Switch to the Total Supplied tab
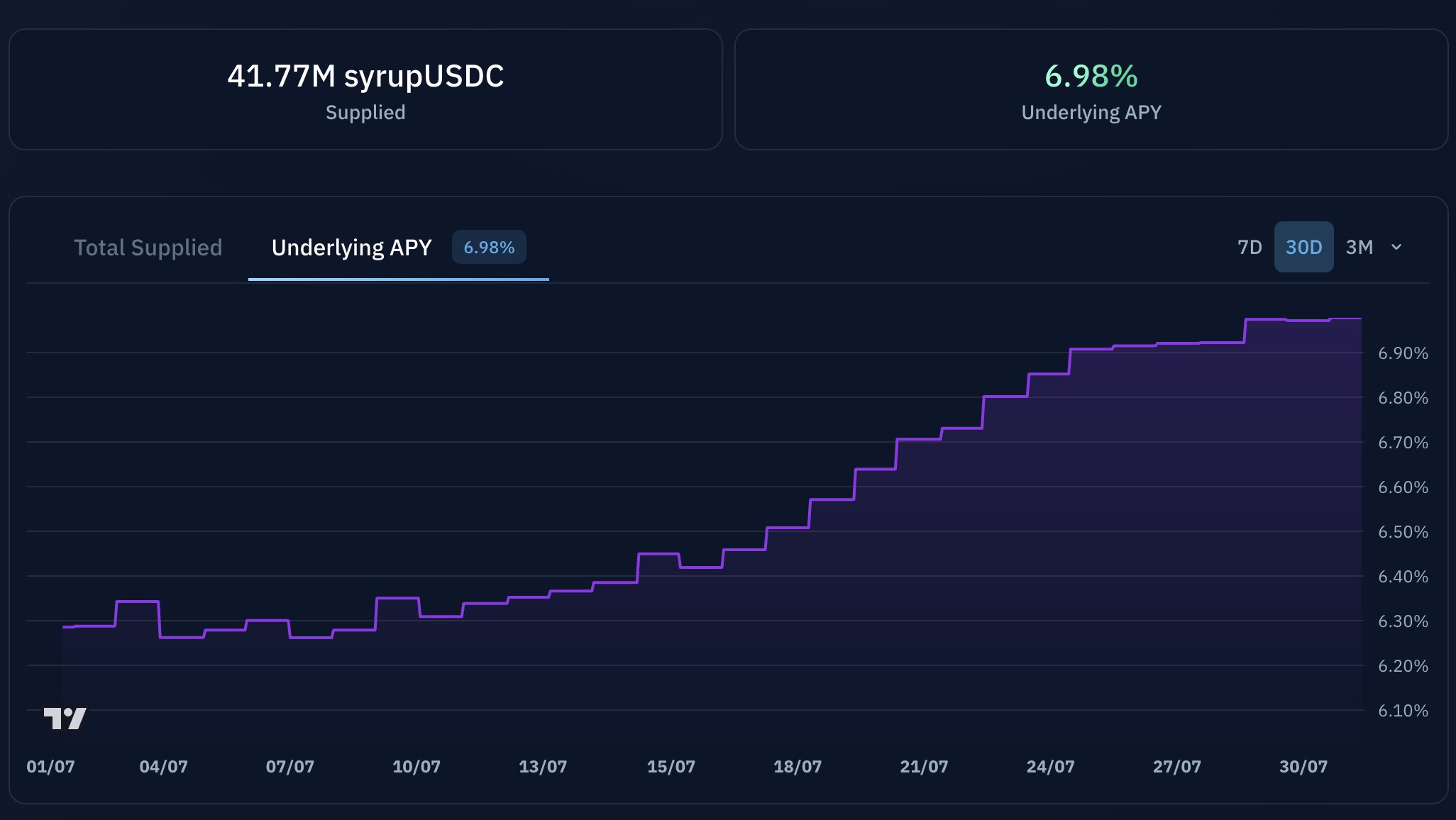Screen dimensions: 1456x820 (148, 248)
